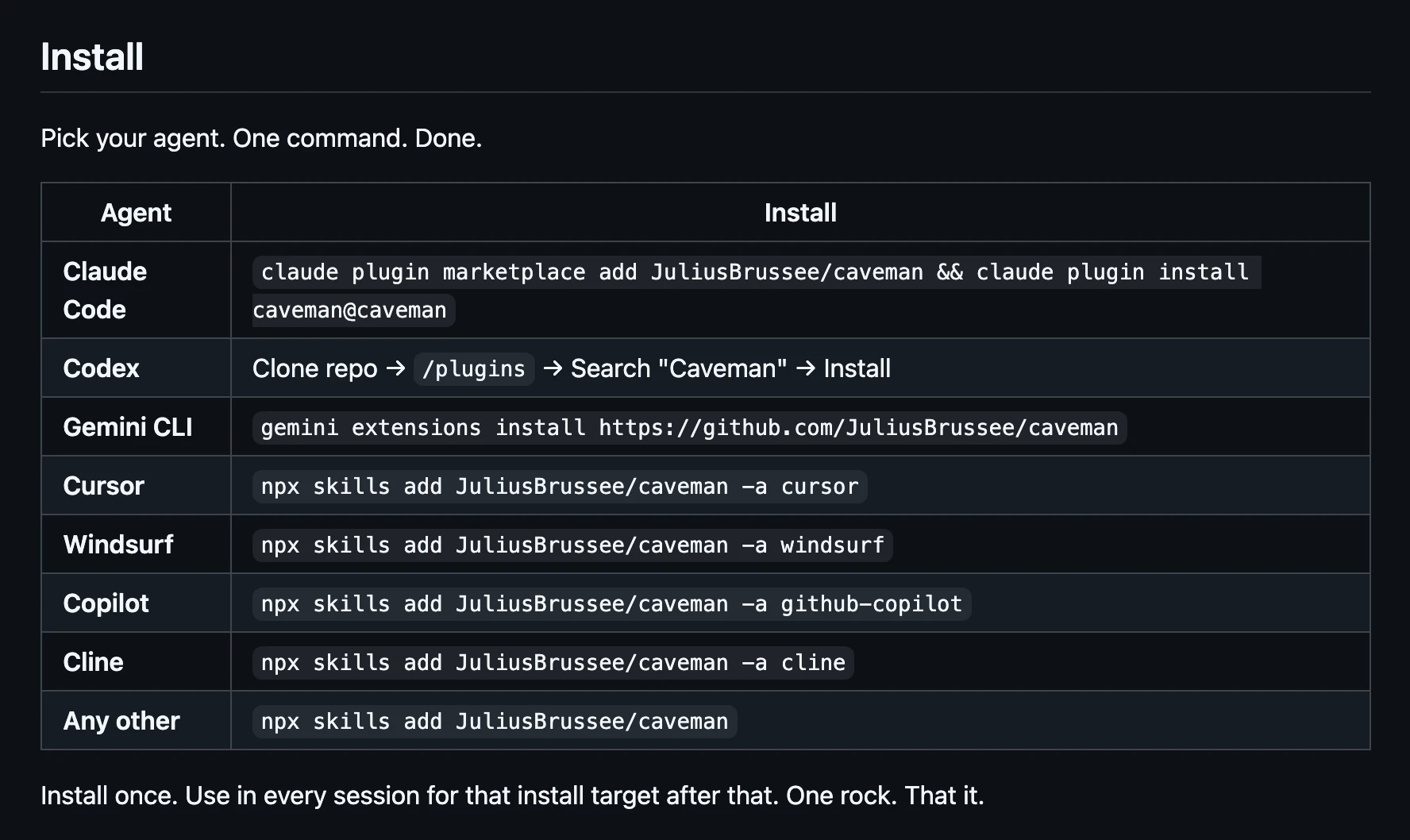Click the command in the Any other row
The width and height of the screenshot is (1410, 840).
(494, 722)
